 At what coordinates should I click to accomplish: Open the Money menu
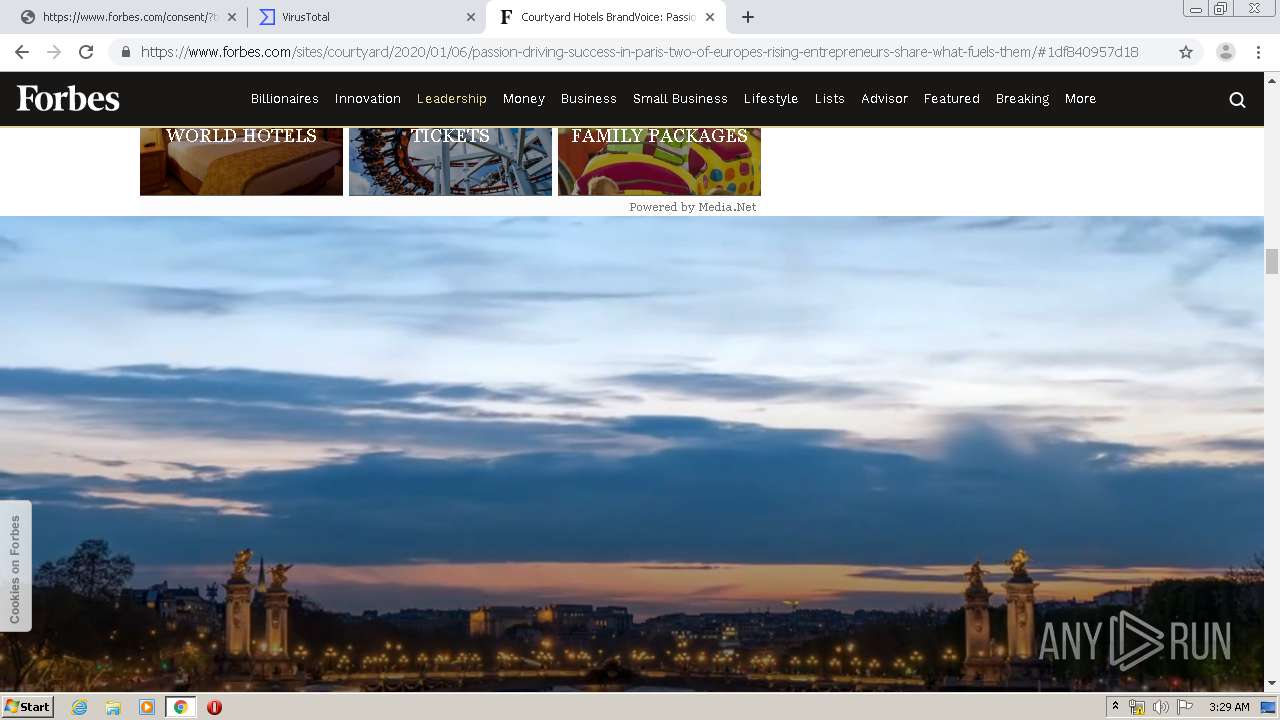point(524,99)
